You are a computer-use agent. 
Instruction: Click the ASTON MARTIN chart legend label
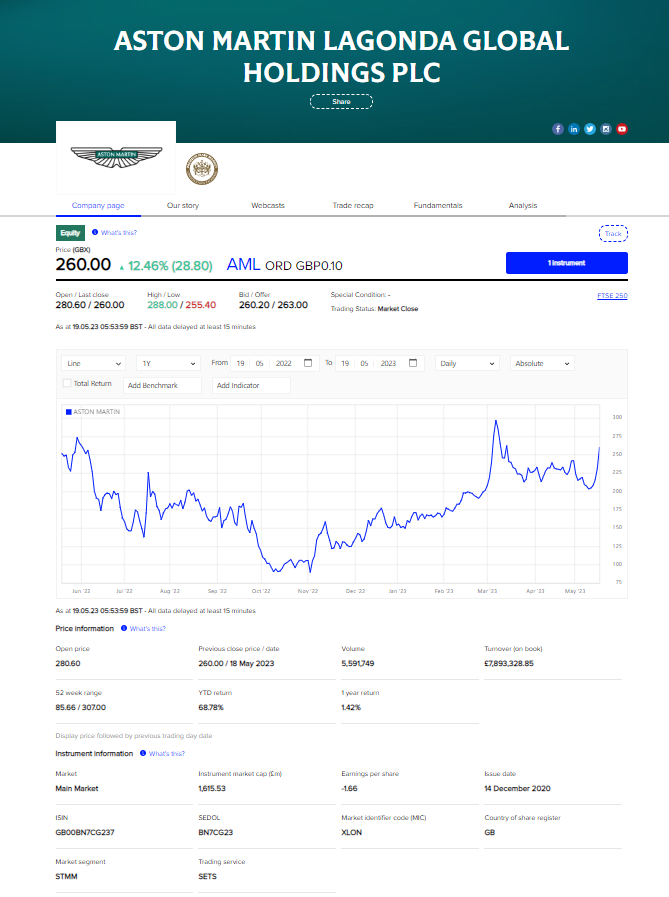coord(97,412)
